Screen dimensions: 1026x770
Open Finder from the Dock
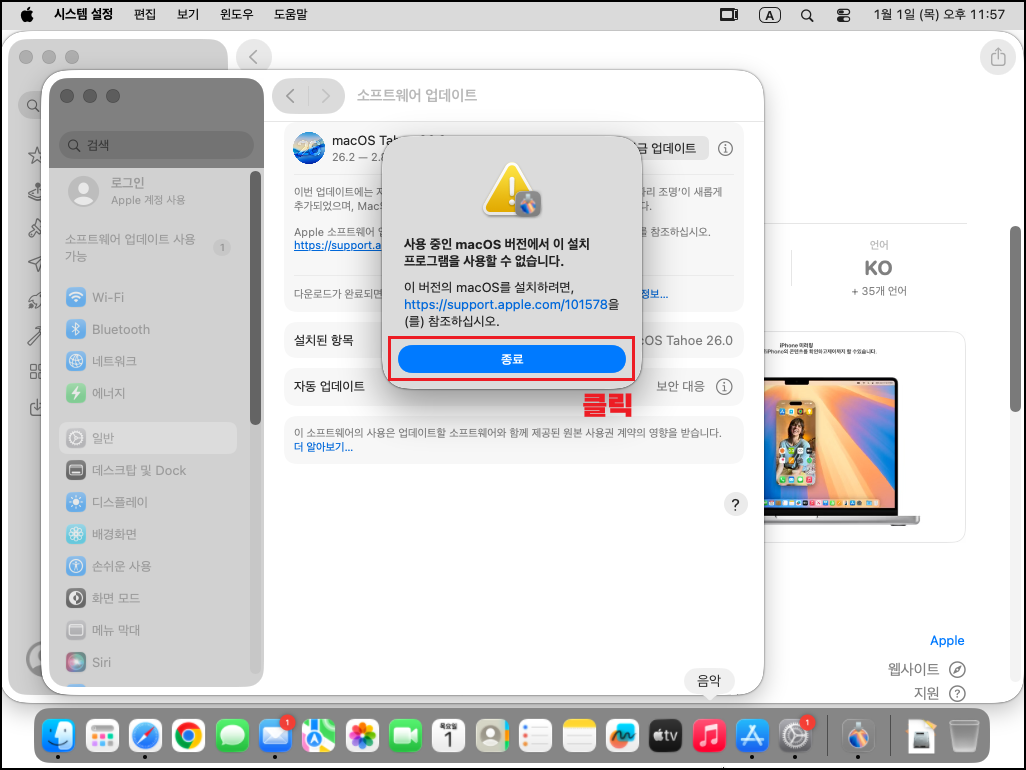58,736
